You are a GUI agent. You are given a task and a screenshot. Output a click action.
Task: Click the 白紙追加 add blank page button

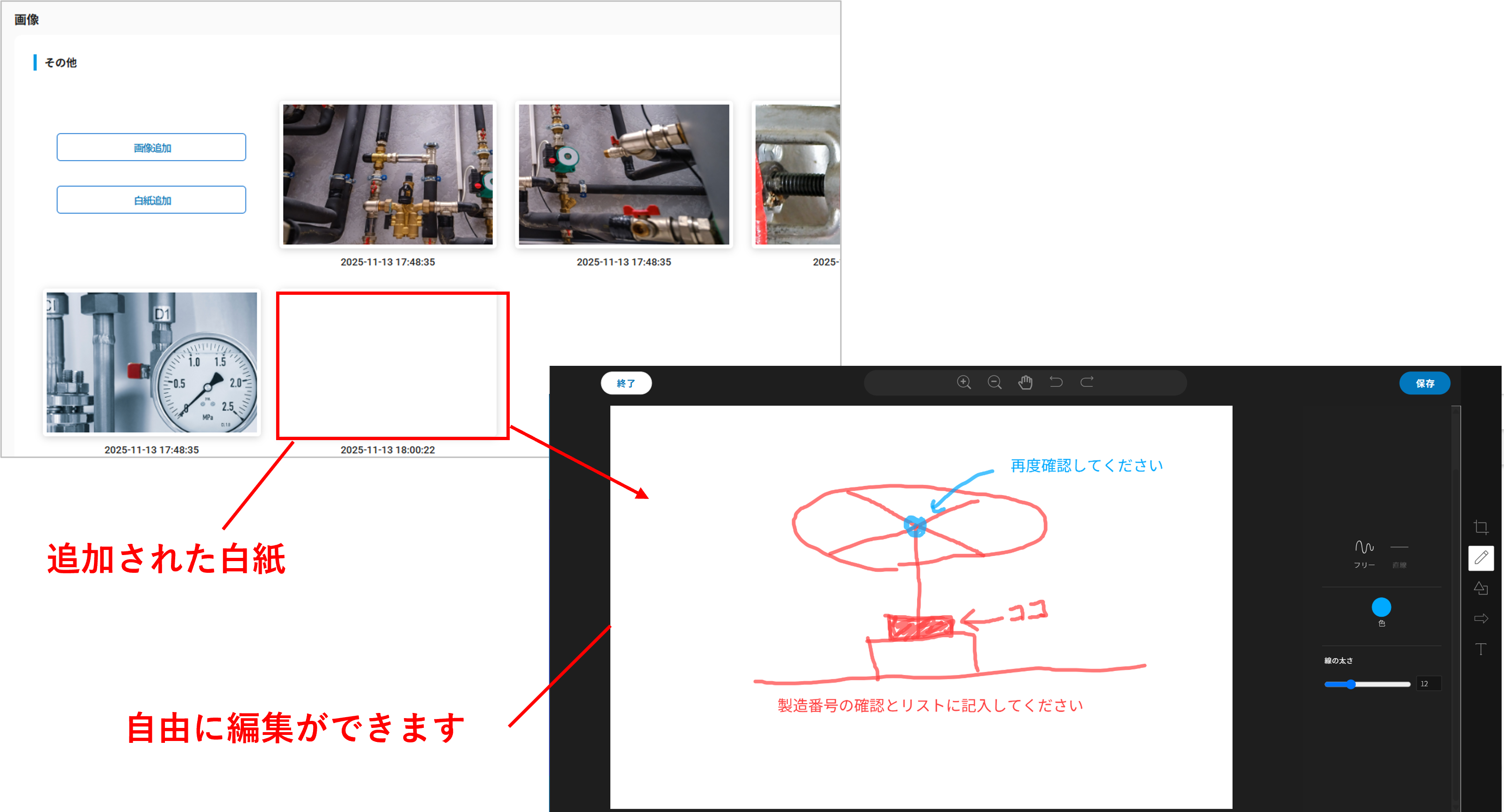[x=151, y=199]
